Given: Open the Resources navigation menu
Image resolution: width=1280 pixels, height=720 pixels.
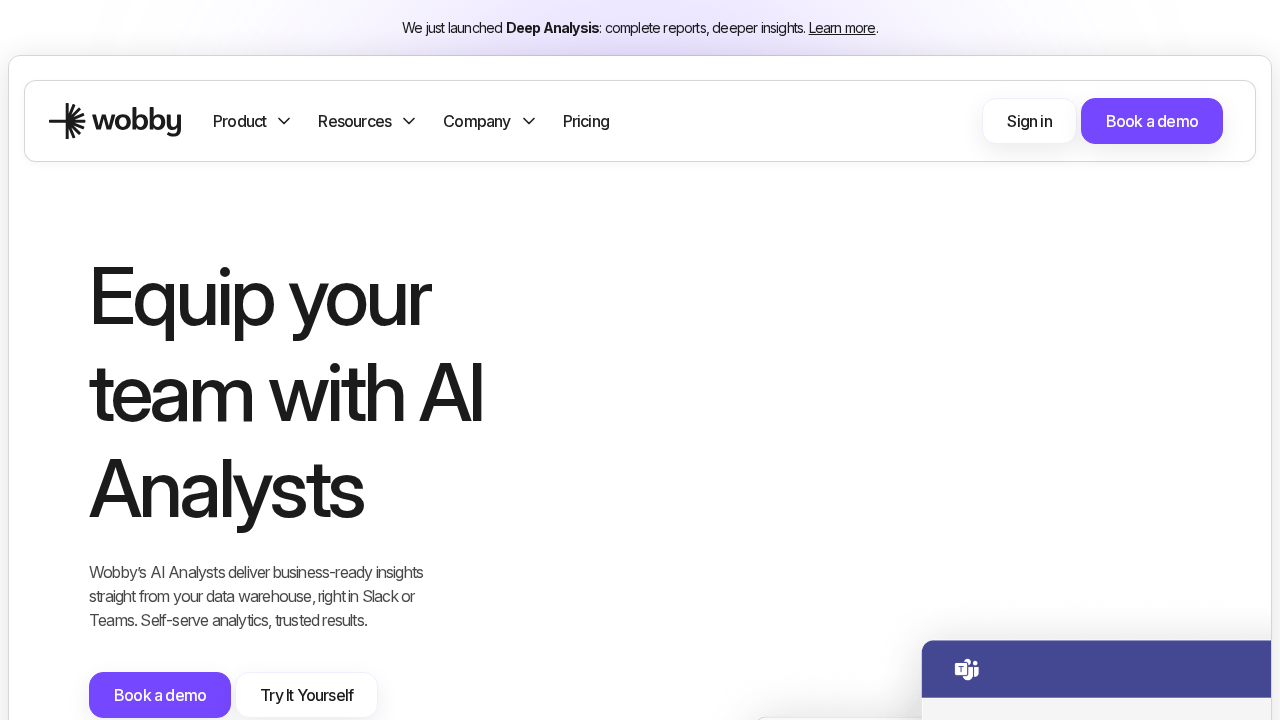Looking at the screenshot, I should pyautogui.click(x=355, y=121).
